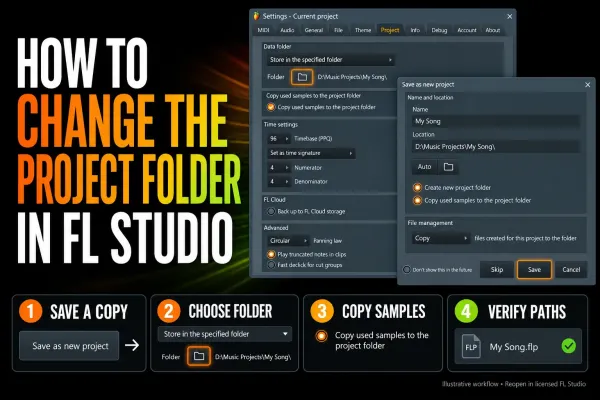Click the Auto location button
The image size is (600, 400).
click(x=425, y=167)
